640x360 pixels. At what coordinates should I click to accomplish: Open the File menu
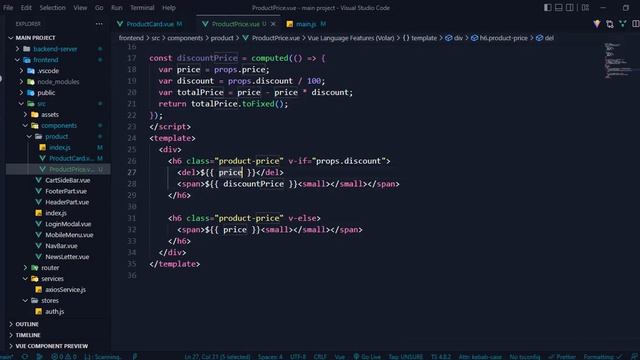click(8, 8)
